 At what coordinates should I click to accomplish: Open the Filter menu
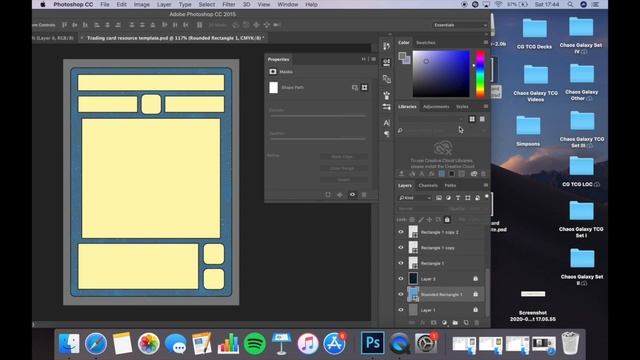[x=229, y=4]
